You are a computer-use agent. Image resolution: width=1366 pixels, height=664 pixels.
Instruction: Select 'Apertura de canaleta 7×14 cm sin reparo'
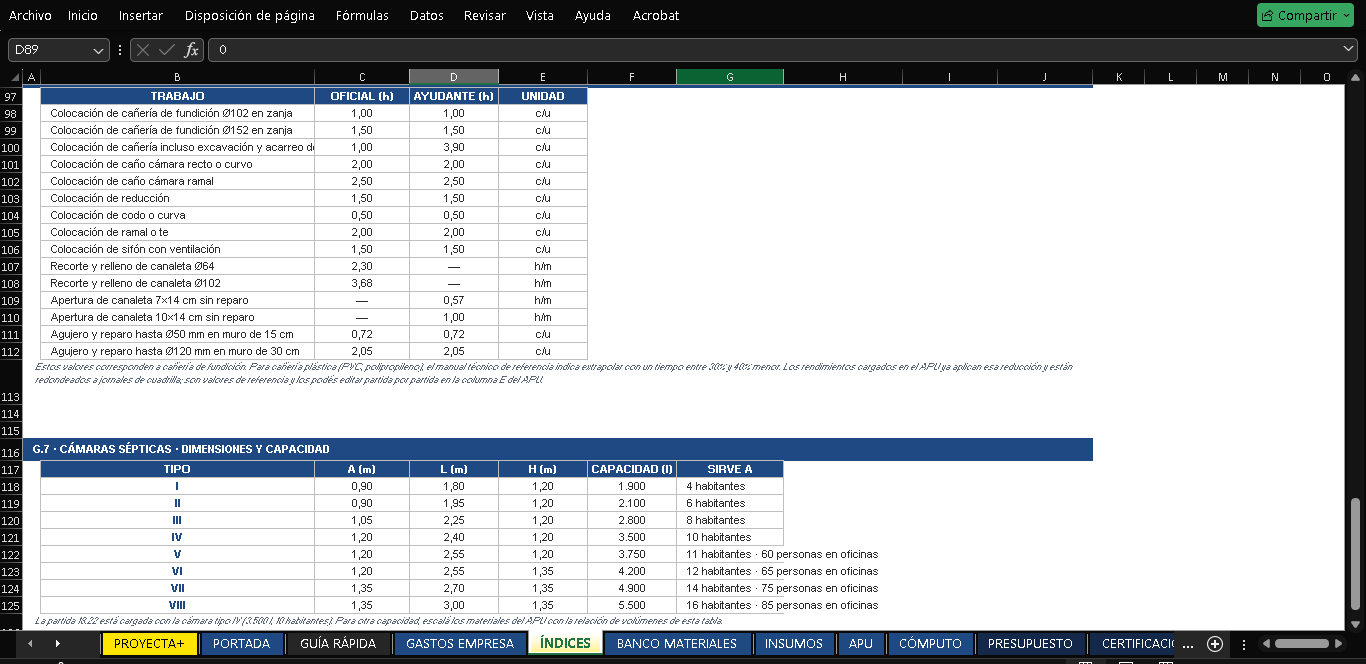[178, 300]
